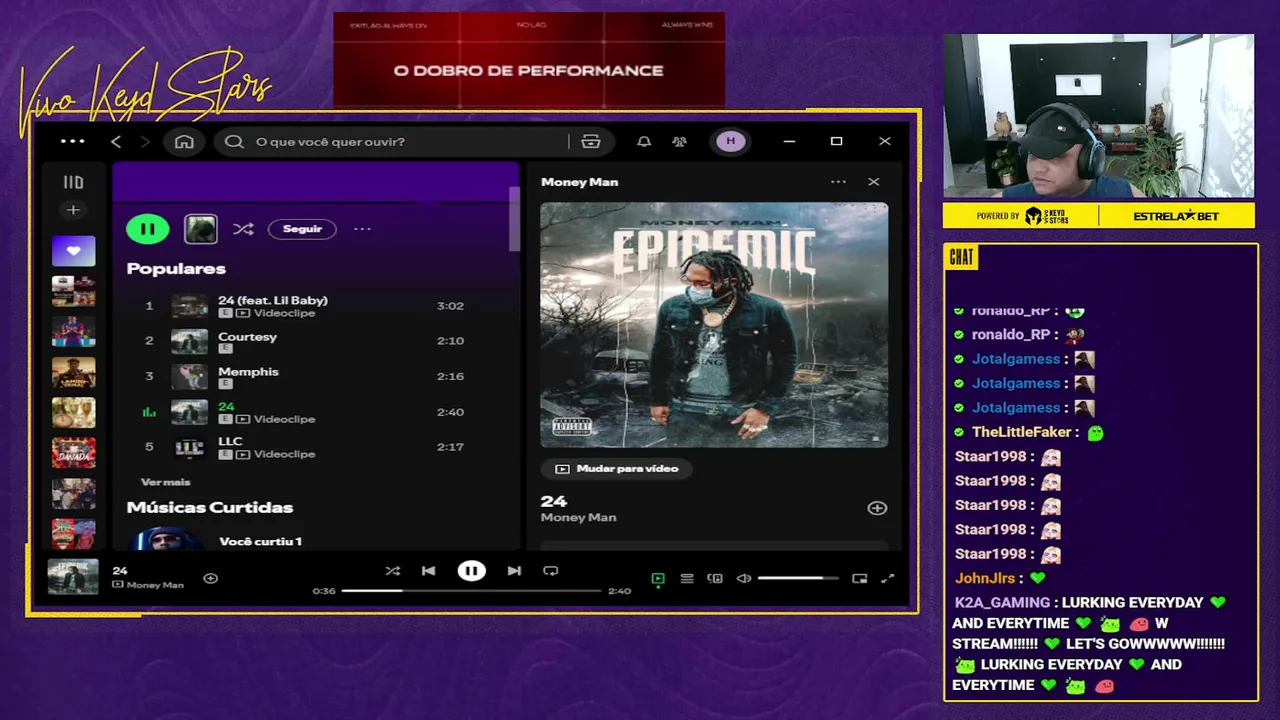Follow the artist with Seguir button

tap(302, 229)
